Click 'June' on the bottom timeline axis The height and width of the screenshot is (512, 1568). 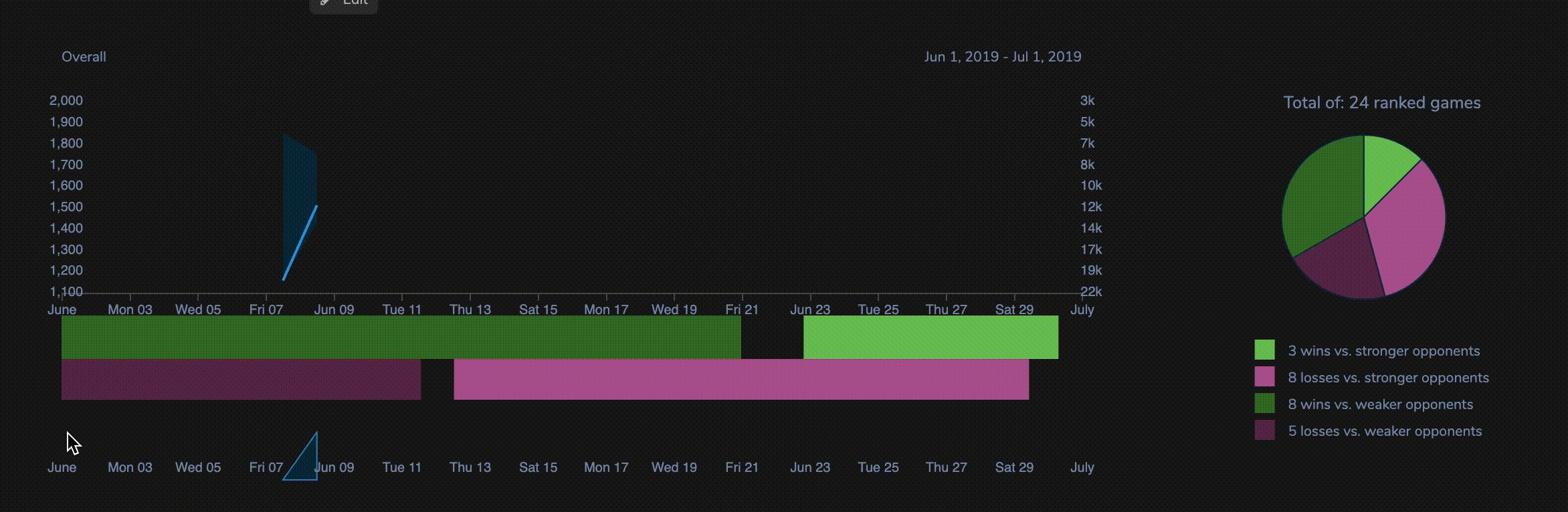pyautogui.click(x=62, y=467)
